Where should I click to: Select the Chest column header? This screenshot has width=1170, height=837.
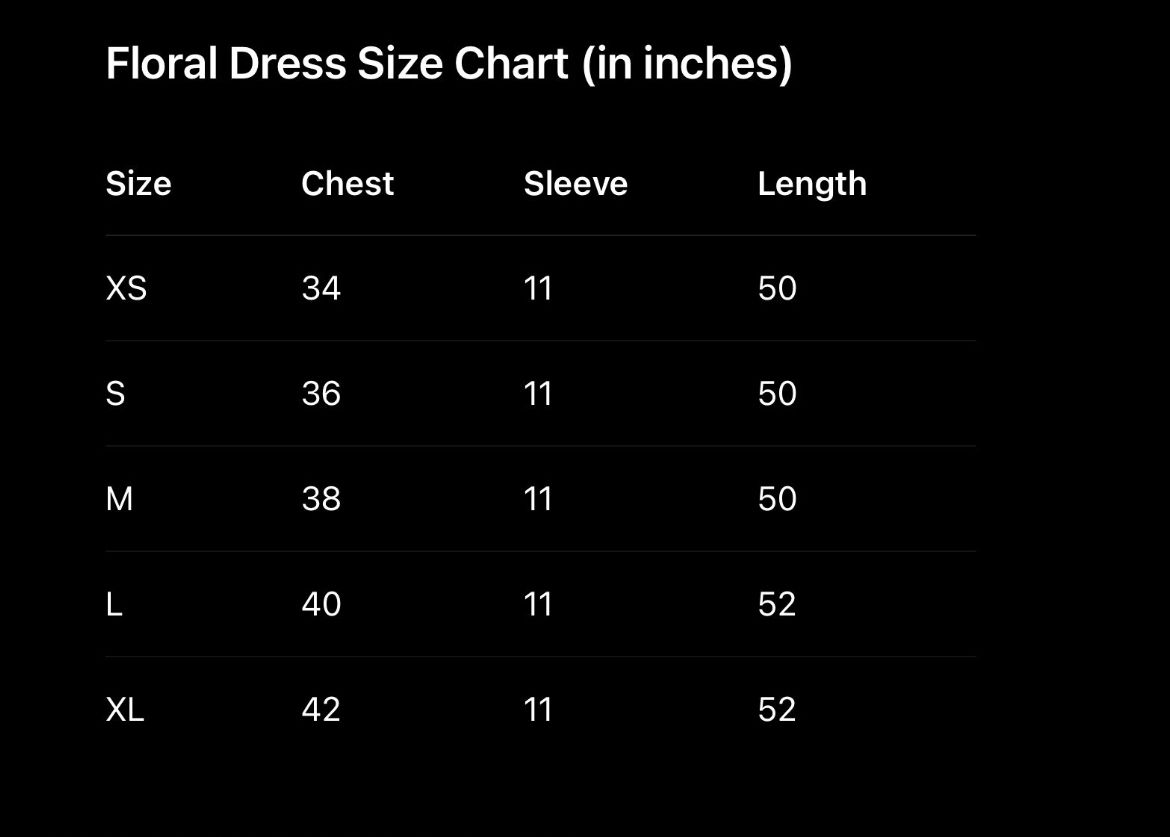tap(347, 184)
